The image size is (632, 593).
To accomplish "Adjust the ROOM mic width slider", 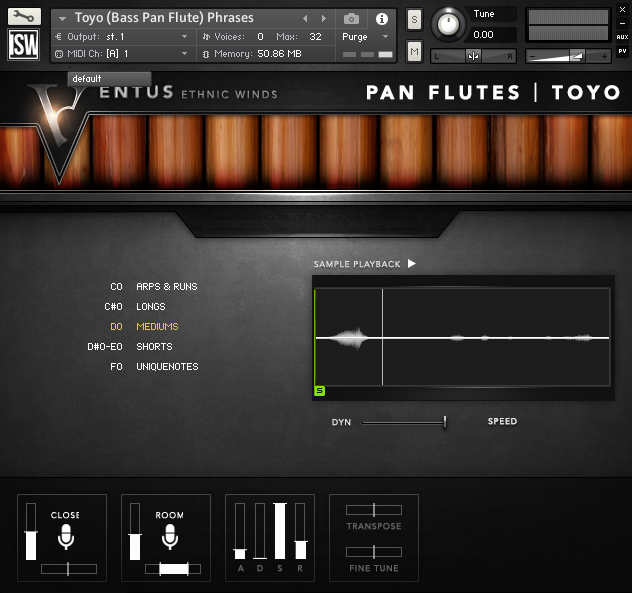I will point(173,569).
